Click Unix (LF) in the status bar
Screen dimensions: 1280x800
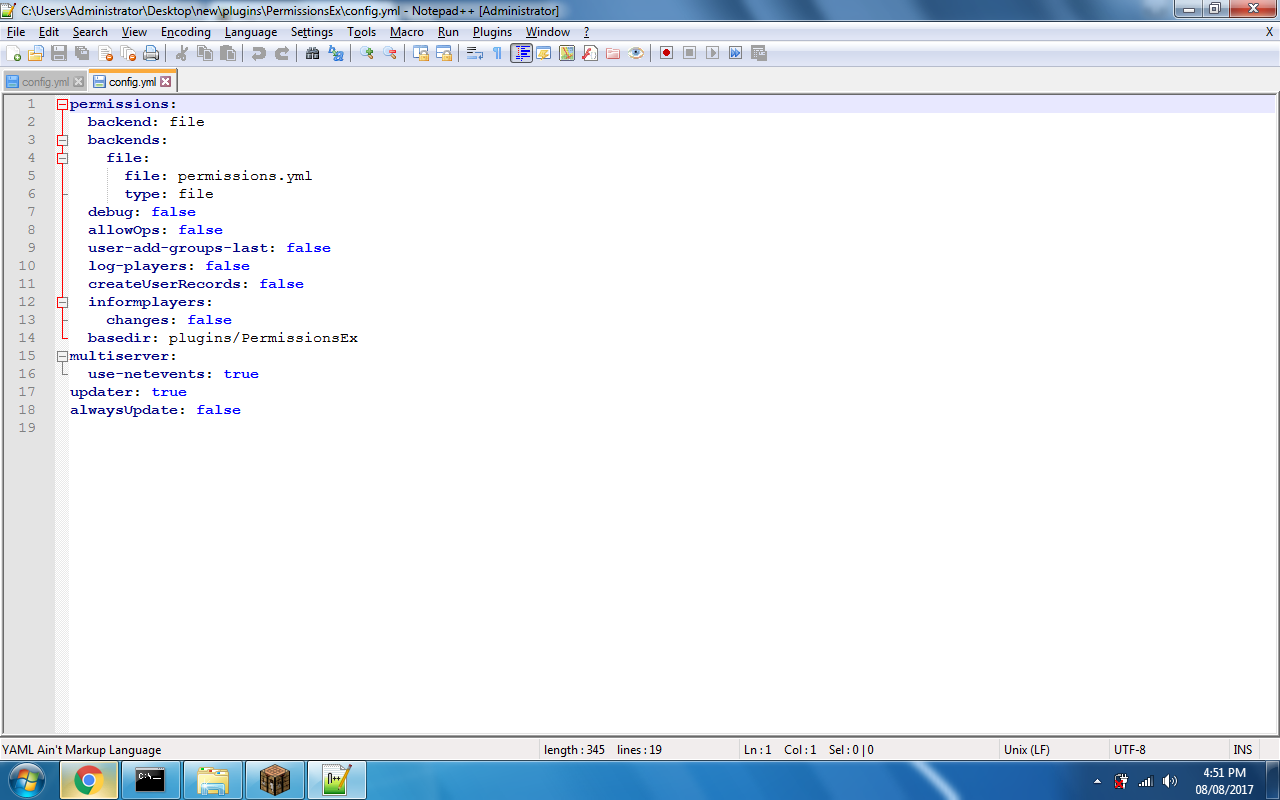1026,750
